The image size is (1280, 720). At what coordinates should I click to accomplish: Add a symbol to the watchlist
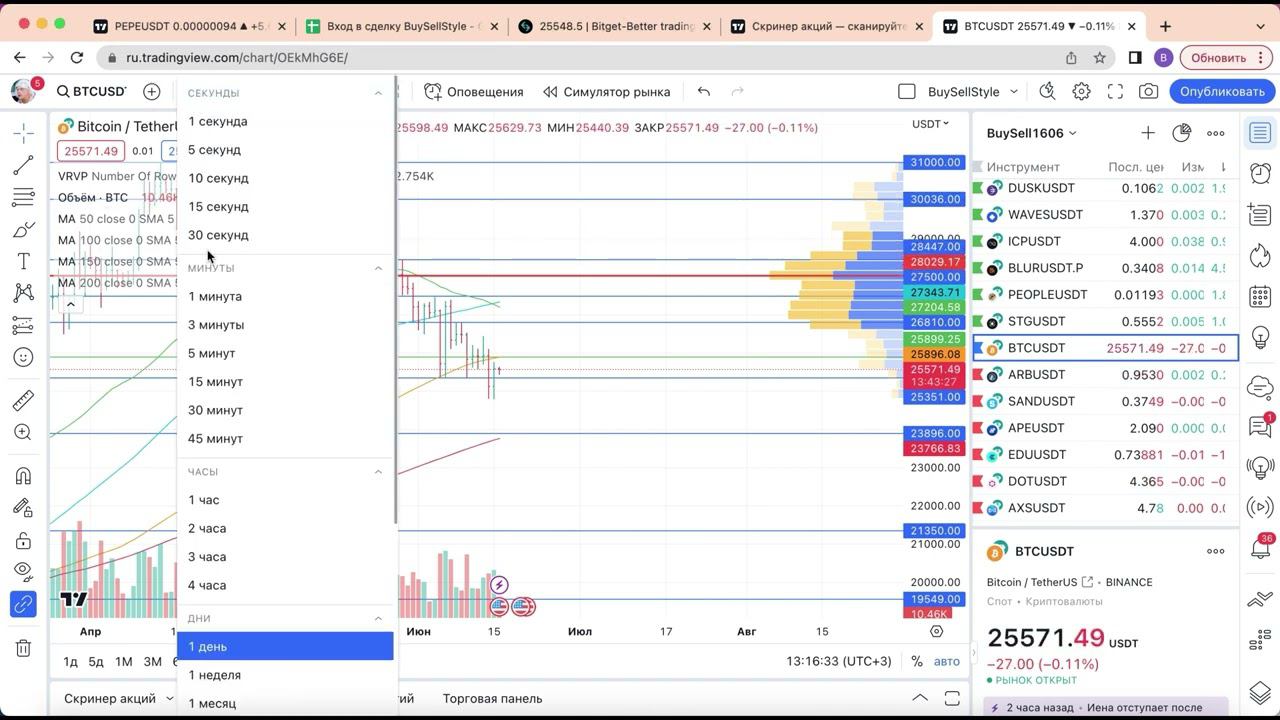coord(1148,133)
